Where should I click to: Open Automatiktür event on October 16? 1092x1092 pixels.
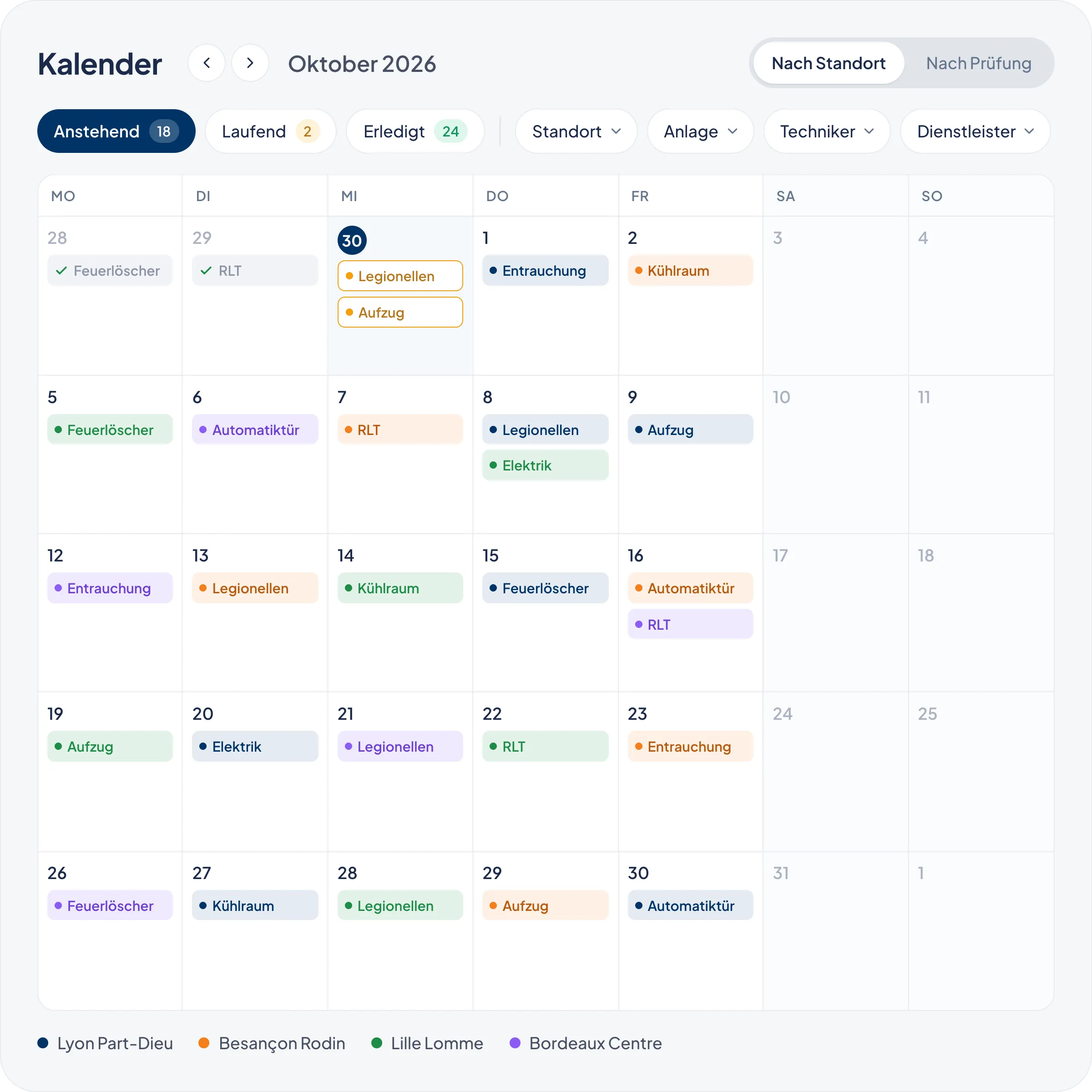pyautogui.click(x=690, y=588)
